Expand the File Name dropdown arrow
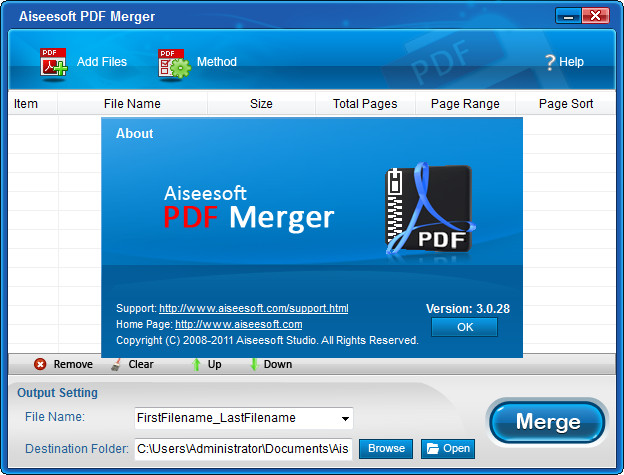This screenshot has width=624, height=475. pyautogui.click(x=345, y=419)
